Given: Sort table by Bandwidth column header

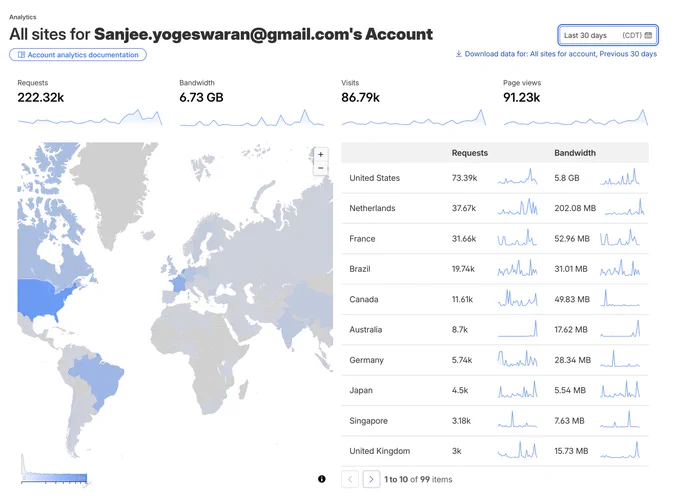Looking at the screenshot, I should pos(575,153).
